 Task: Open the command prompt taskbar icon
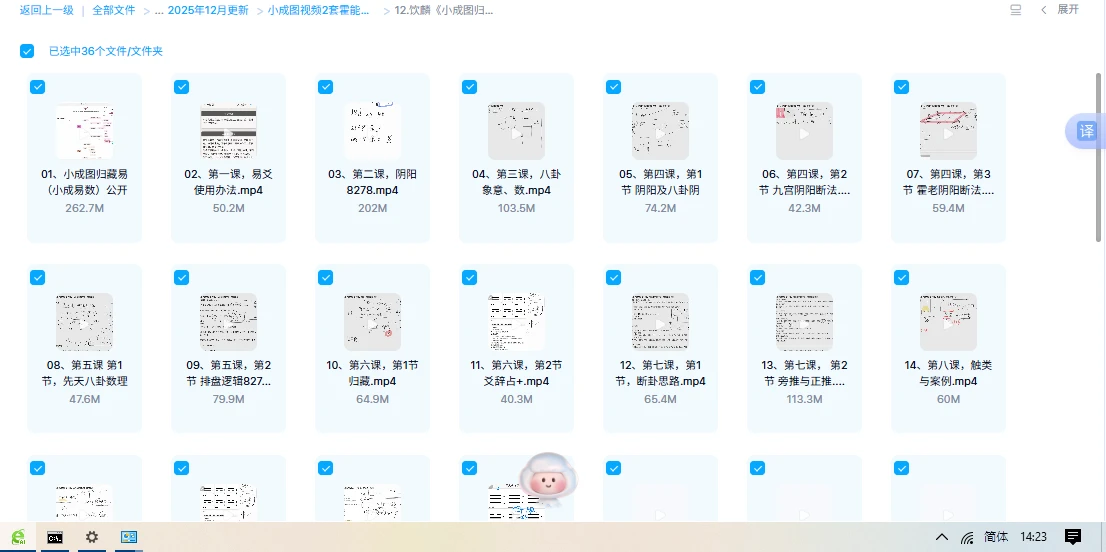(55, 537)
